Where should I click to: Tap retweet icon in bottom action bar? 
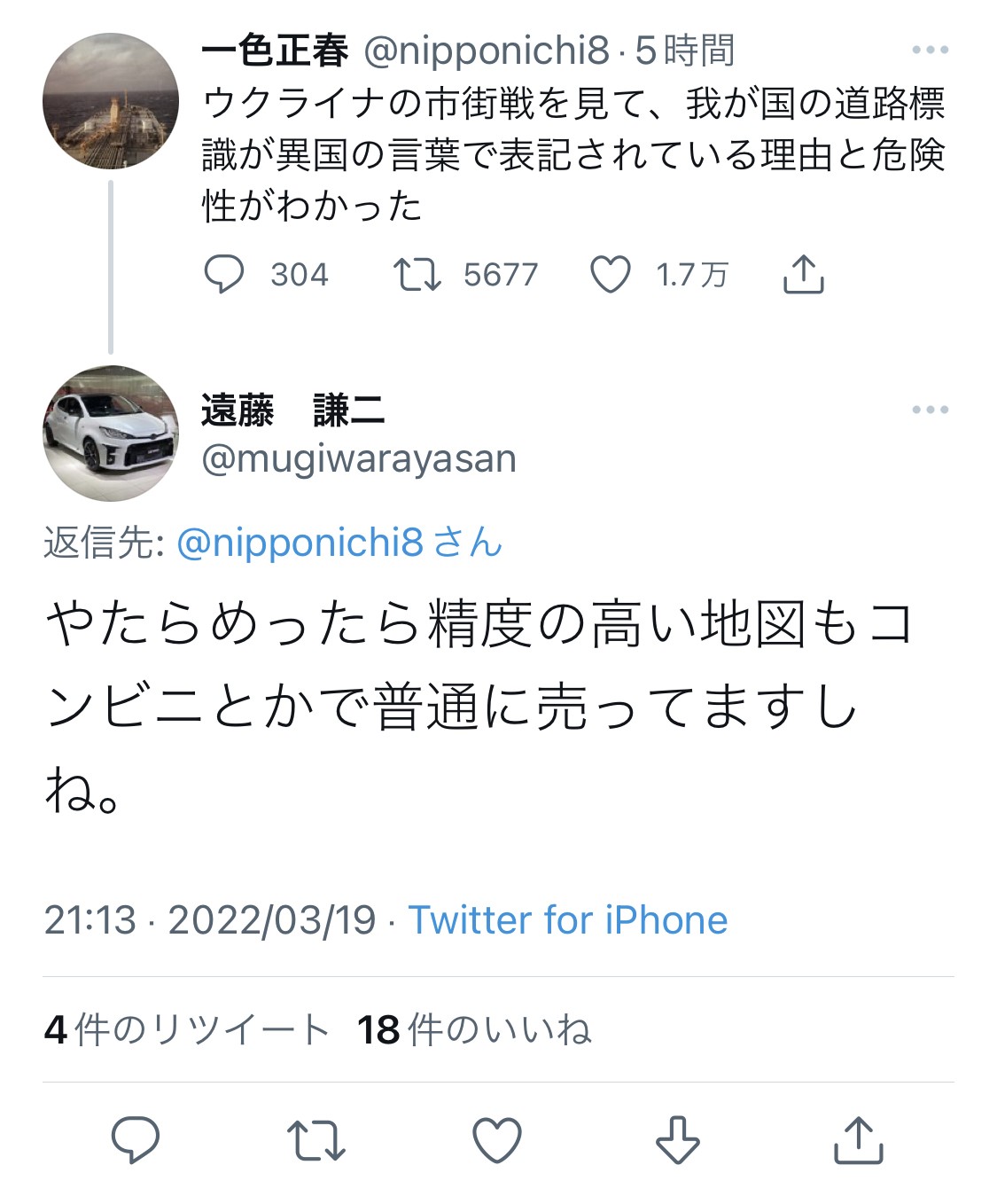click(x=316, y=1139)
